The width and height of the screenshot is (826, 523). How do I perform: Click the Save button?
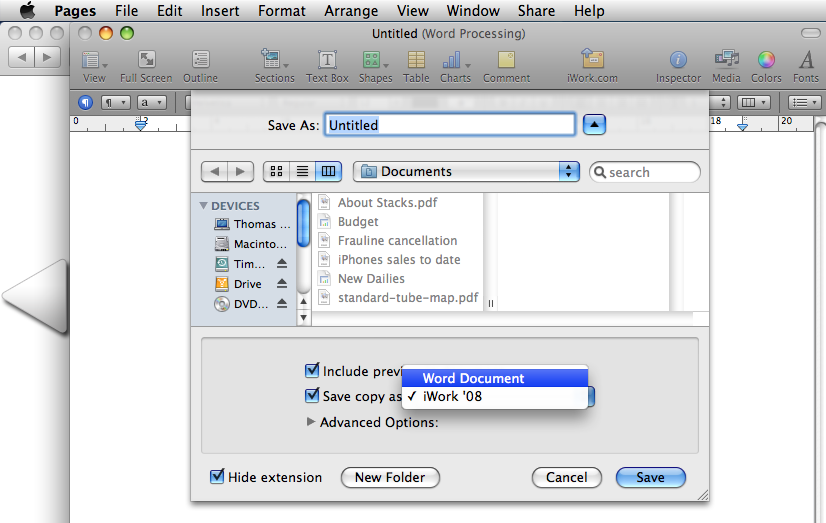coord(651,477)
